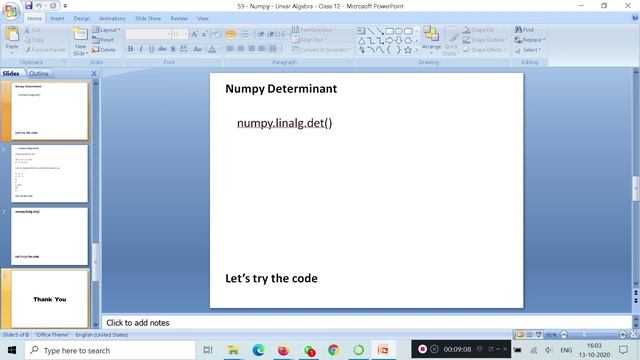This screenshot has height=360, width=640.
Task: Align text left in Paragraph group
Action: click(230, 49)
